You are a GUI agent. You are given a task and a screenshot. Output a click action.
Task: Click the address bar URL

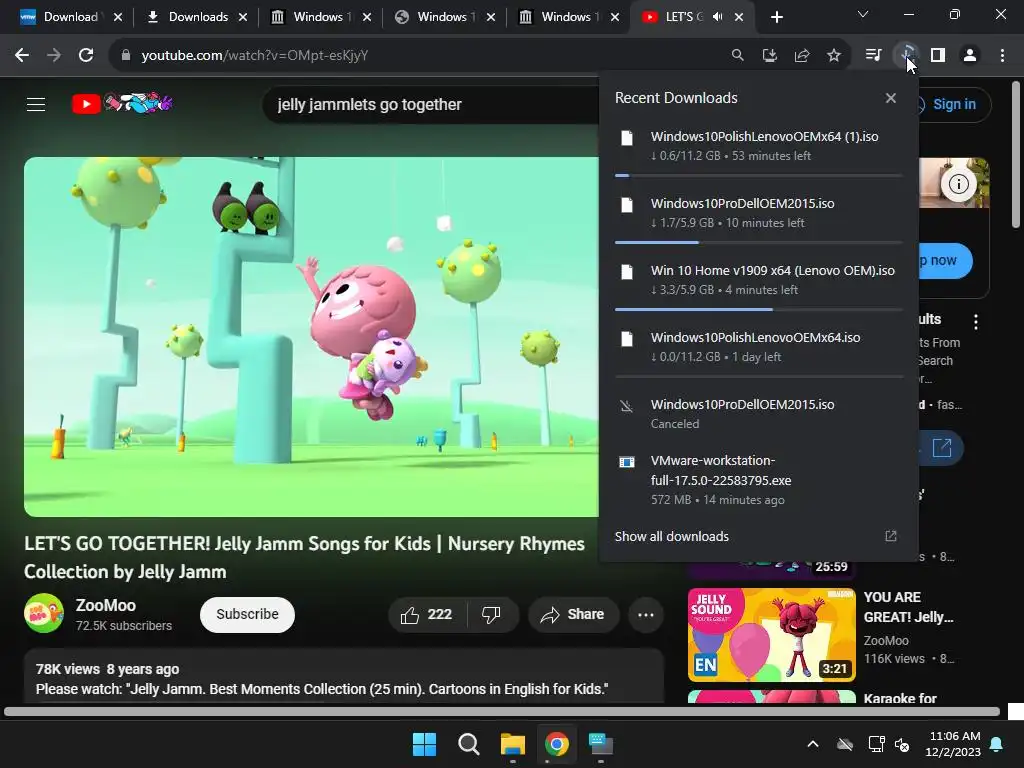[255, 56]
